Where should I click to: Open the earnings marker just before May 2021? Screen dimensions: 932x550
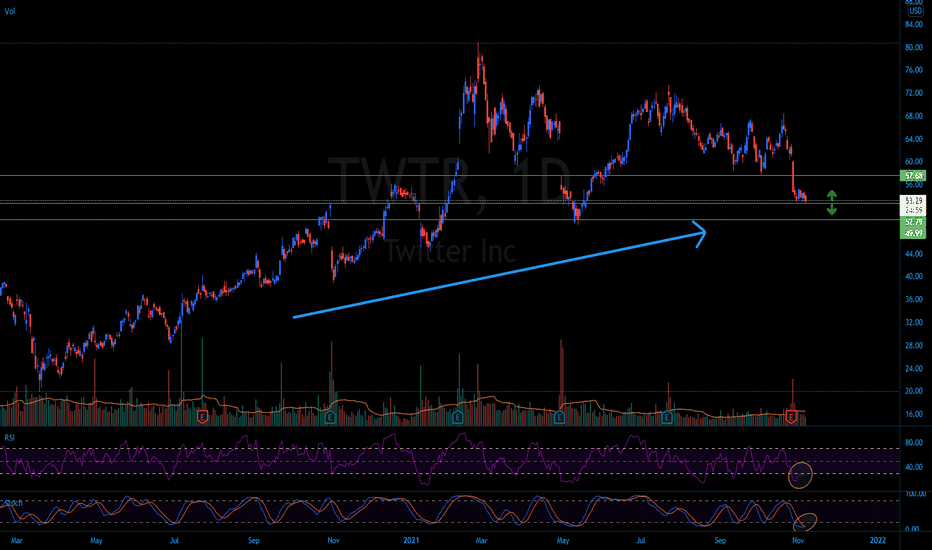point(559,417)
